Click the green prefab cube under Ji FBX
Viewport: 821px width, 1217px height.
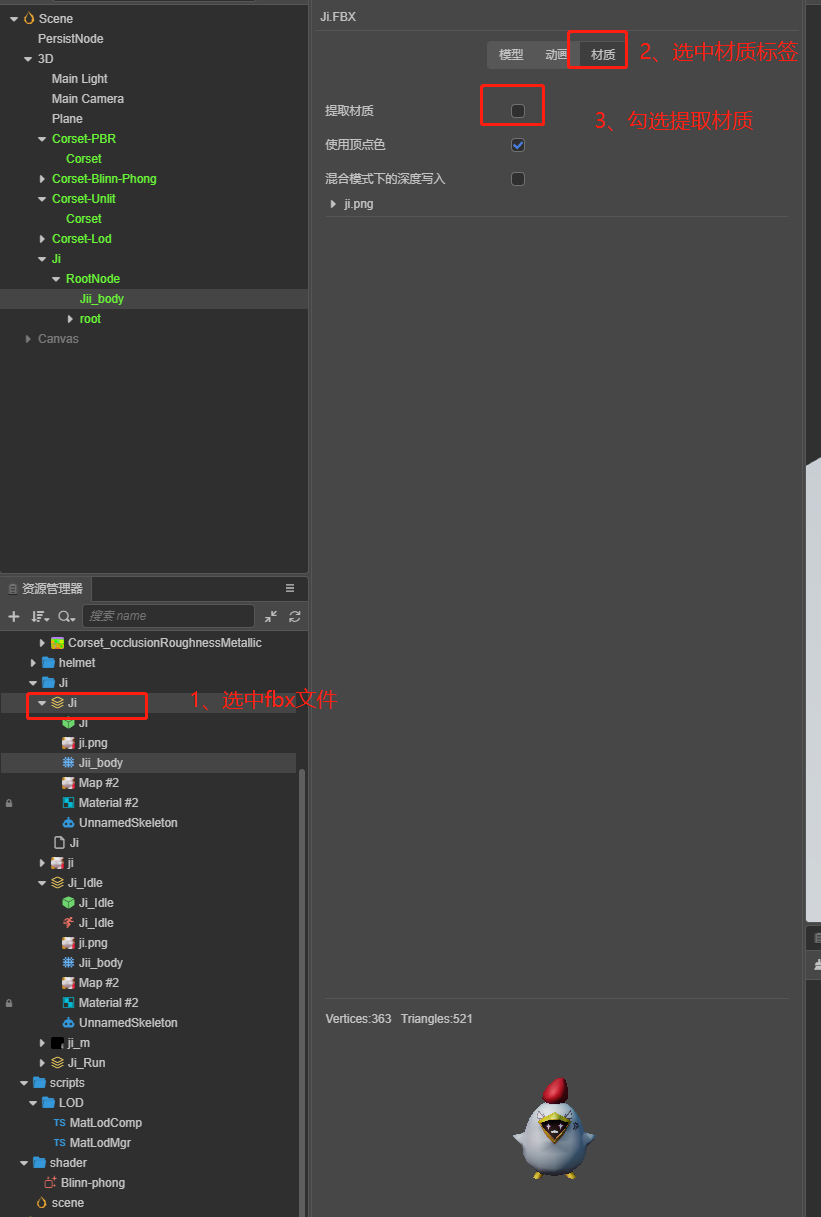coord(68,722)
